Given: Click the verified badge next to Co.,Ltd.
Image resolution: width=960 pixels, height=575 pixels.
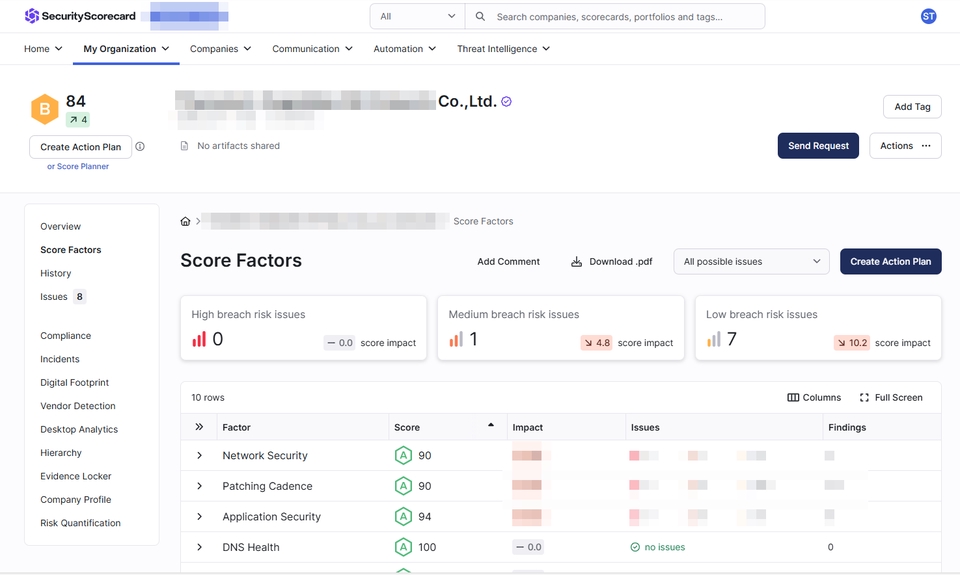Looking at the screenshot, I should [x=506, y=102].
